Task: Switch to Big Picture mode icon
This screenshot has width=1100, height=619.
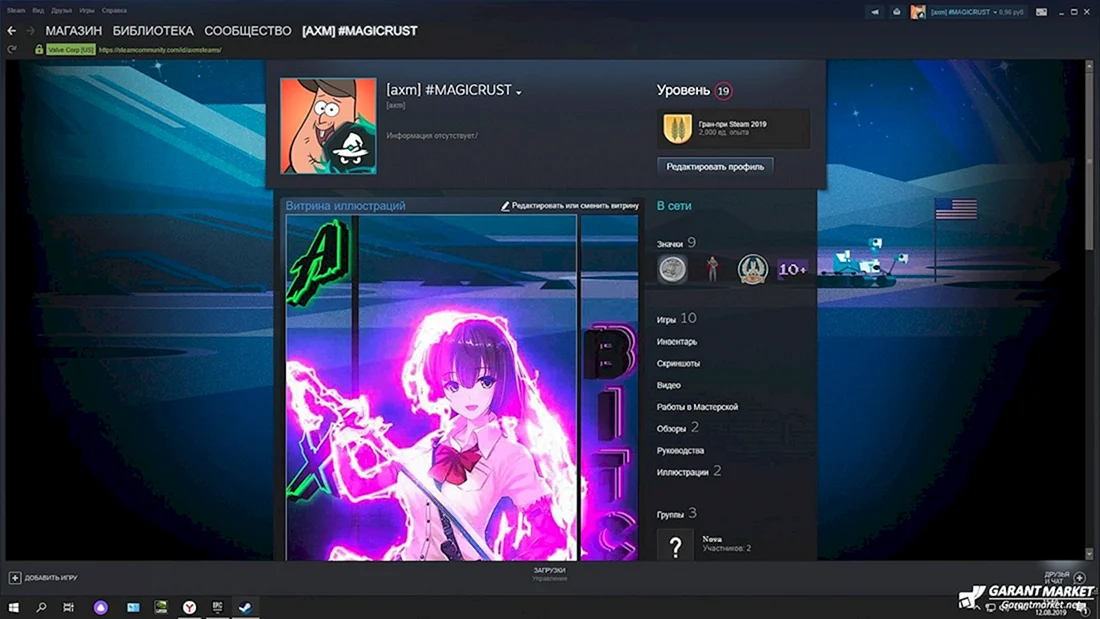Action: [x=1042, y=12]
